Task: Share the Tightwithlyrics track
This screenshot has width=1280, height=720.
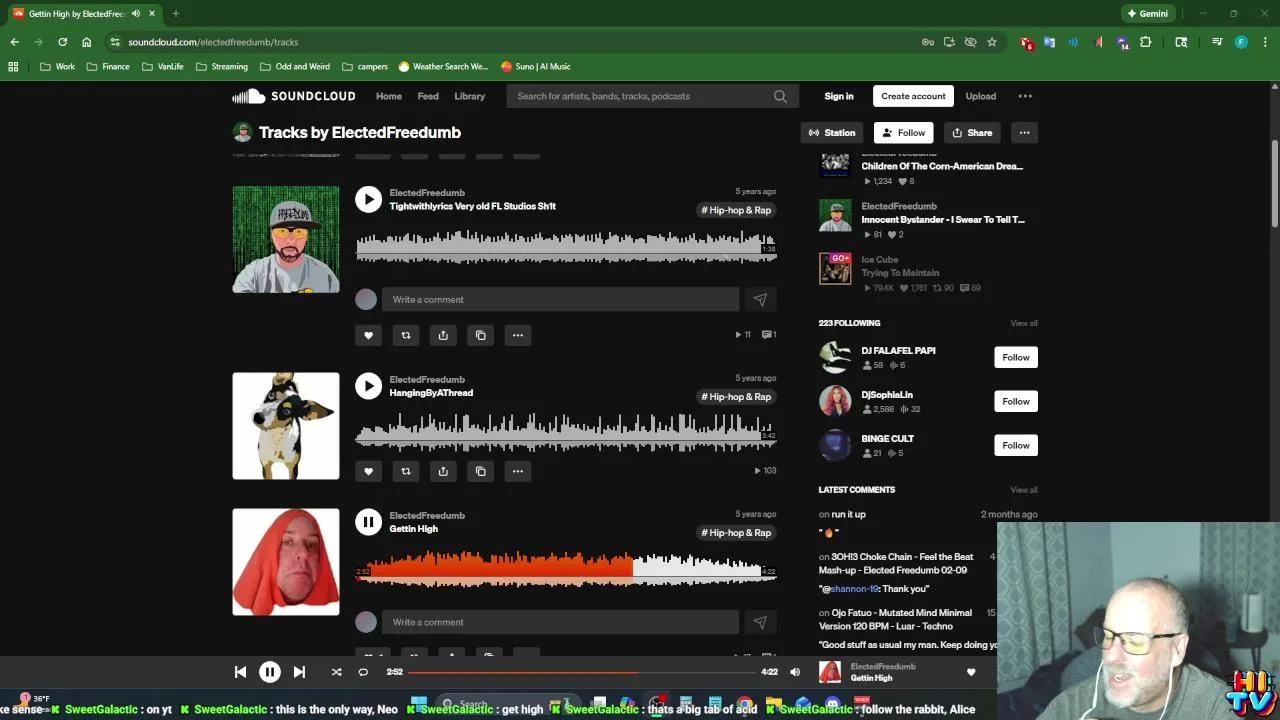Action: click(x=443, y=335)
